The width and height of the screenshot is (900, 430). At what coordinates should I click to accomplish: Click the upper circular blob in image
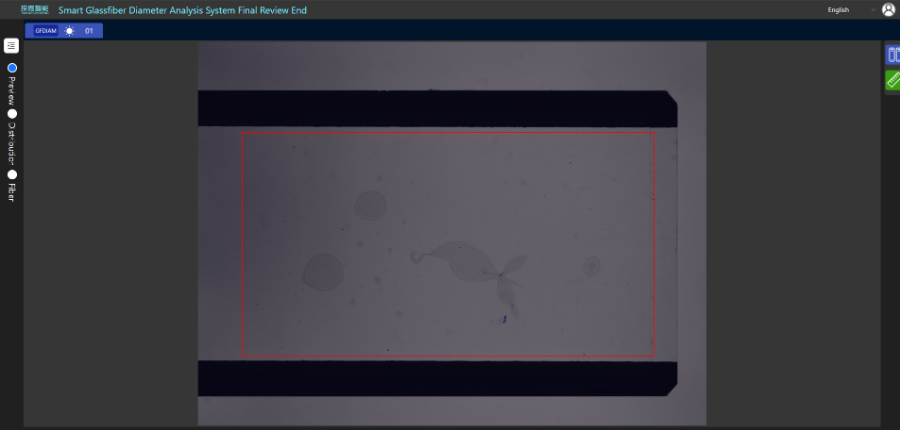click(x=370, y=206)
